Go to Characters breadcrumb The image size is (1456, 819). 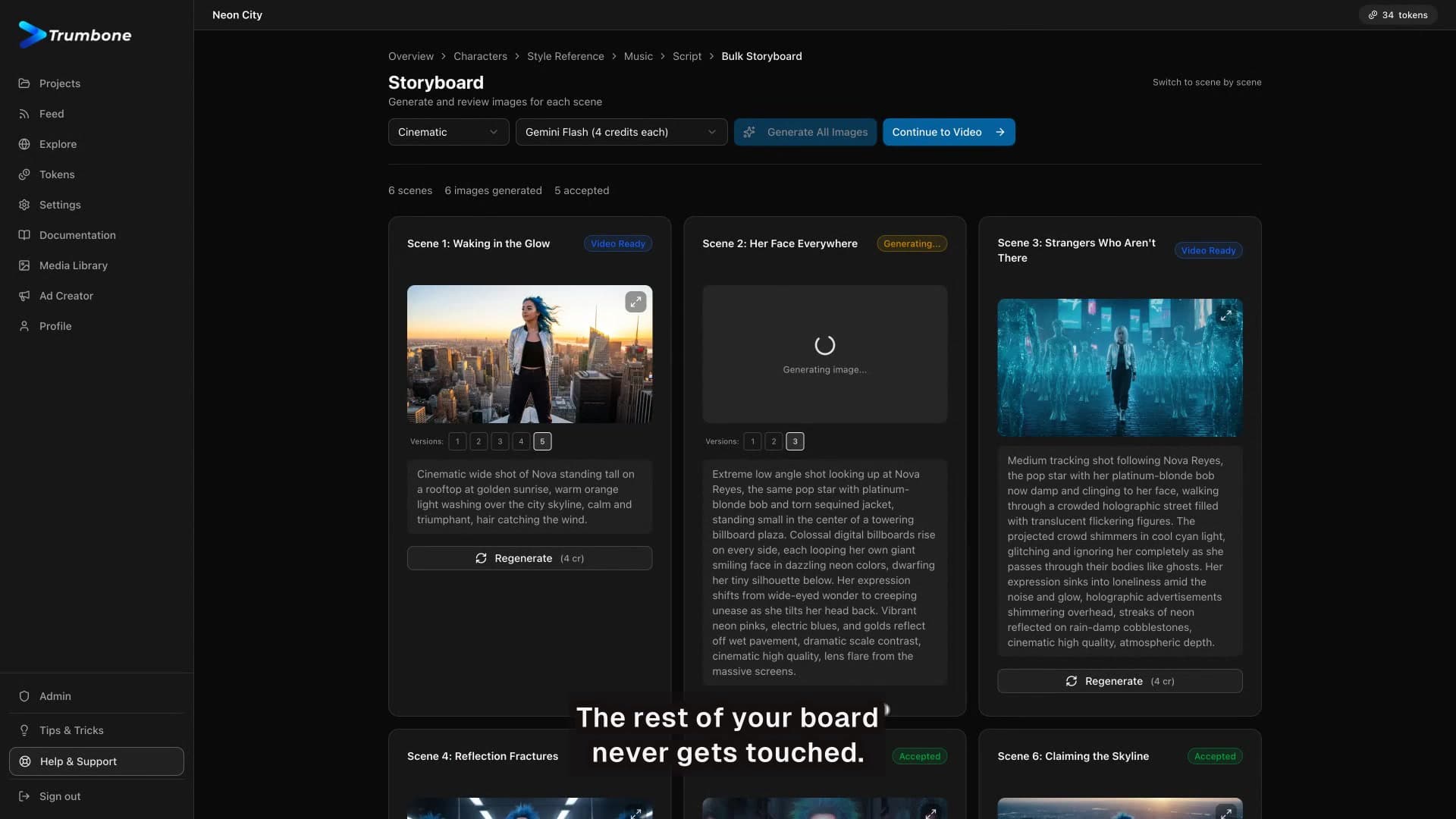click(x=480, y=56)
